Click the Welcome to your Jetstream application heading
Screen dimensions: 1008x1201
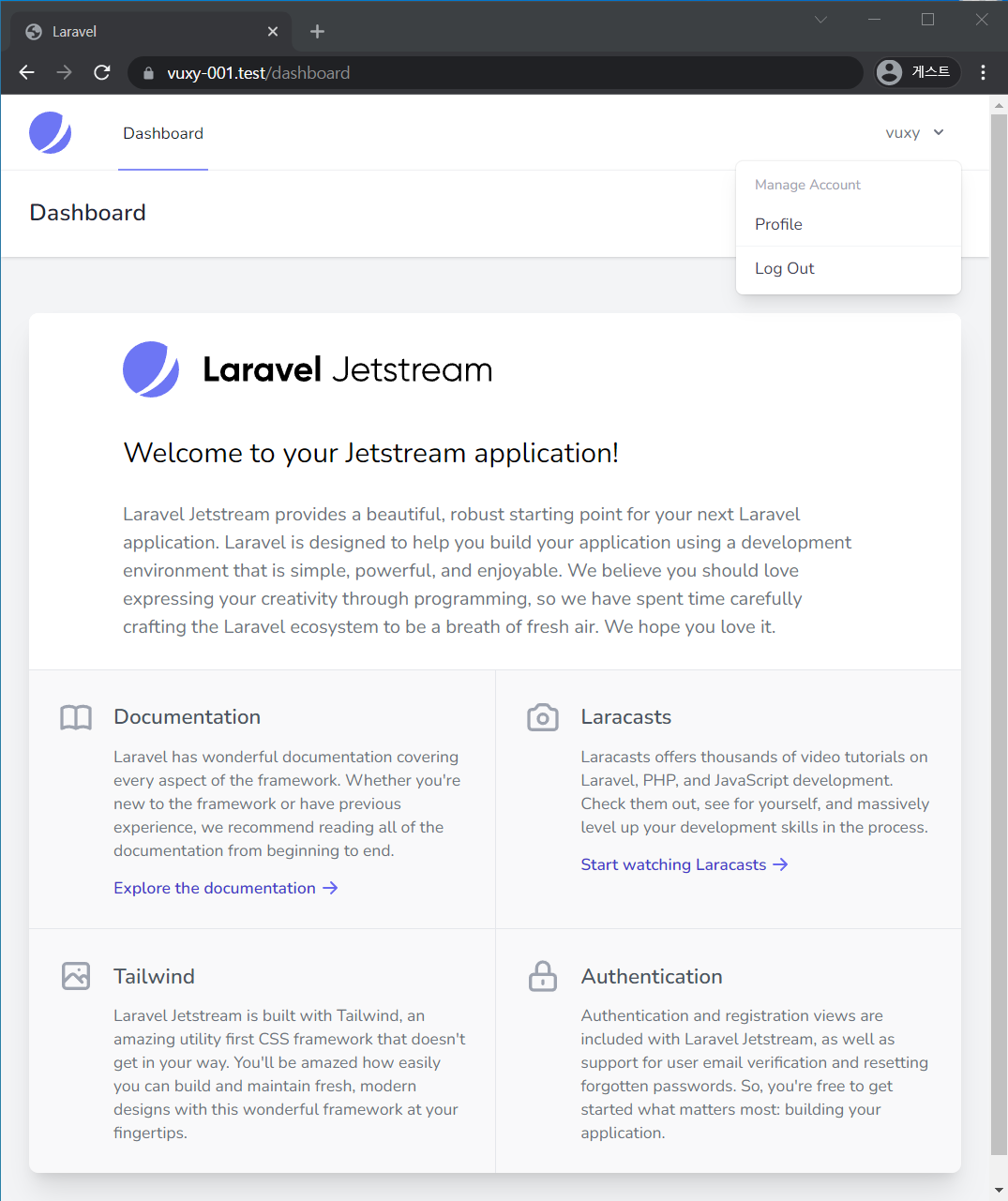click(x=371, y=453)
